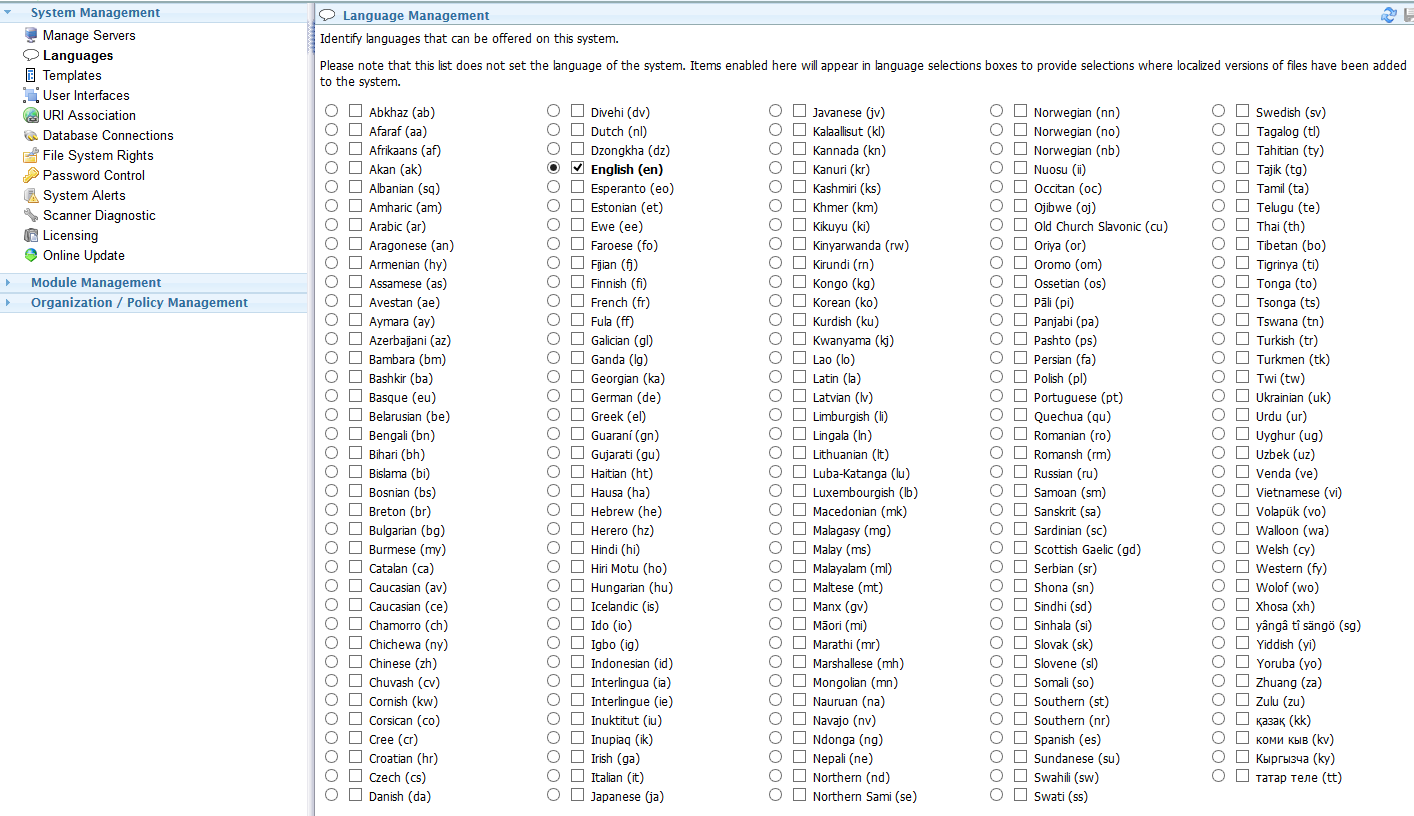Refresh the Language Management list
The height and width of the screenshot is (816, 1414).
(1389, 14)
